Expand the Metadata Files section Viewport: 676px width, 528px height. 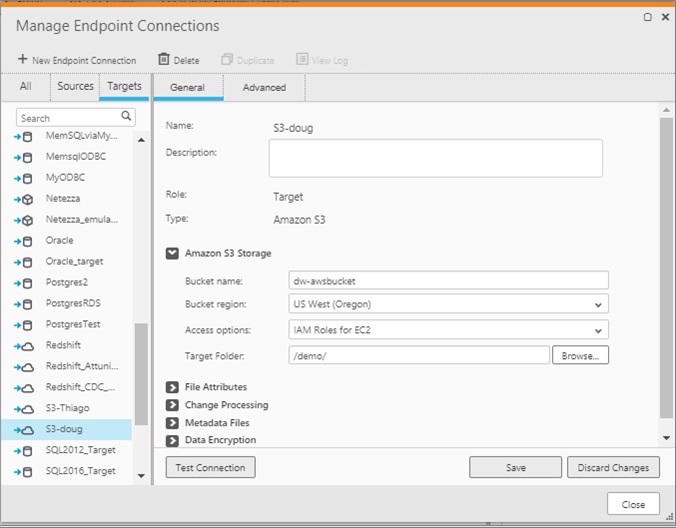172,423
